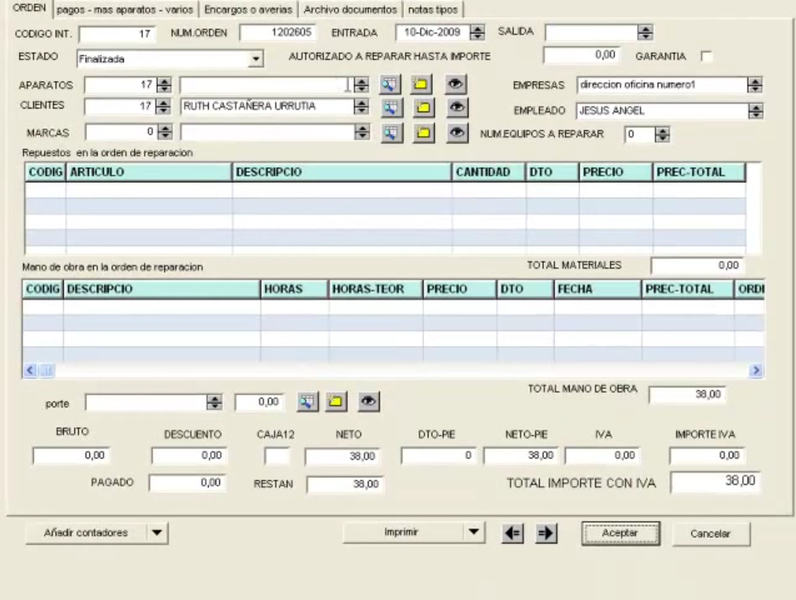View MARCAS record with the eye icon
This screenshot has height=600, width=796.
457,134
